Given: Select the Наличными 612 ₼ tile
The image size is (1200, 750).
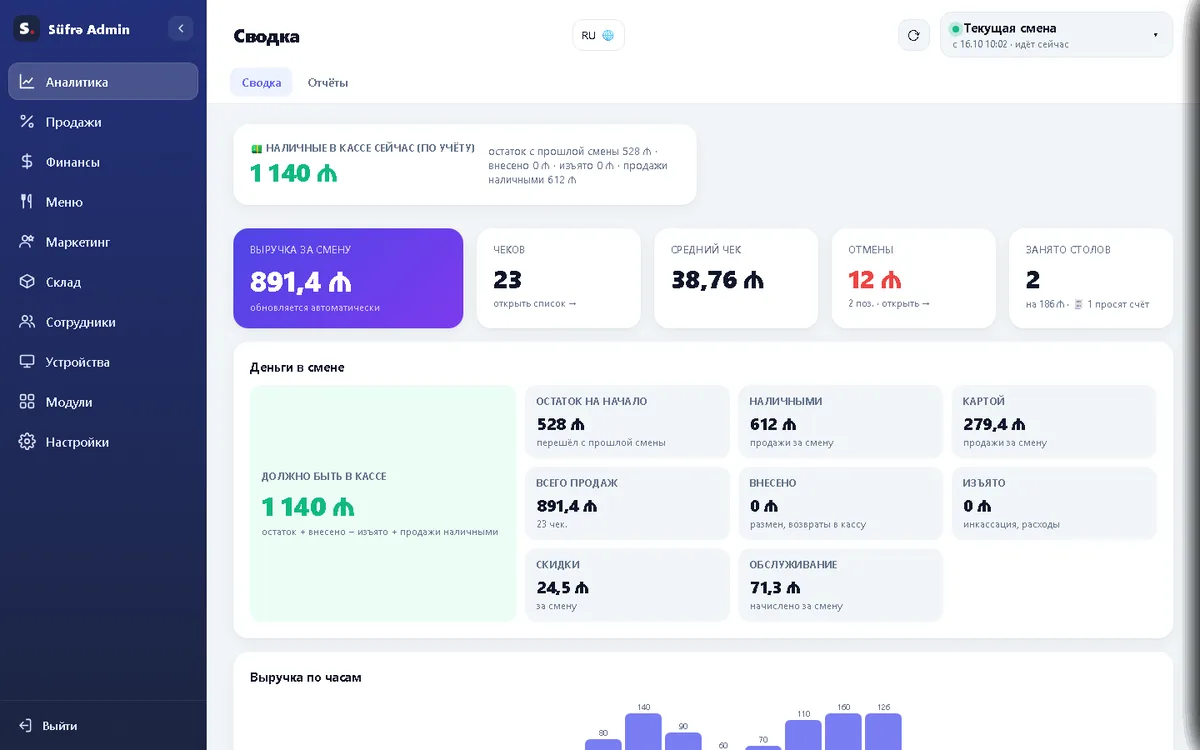Looking at the screenshot, I should (841, 422).
